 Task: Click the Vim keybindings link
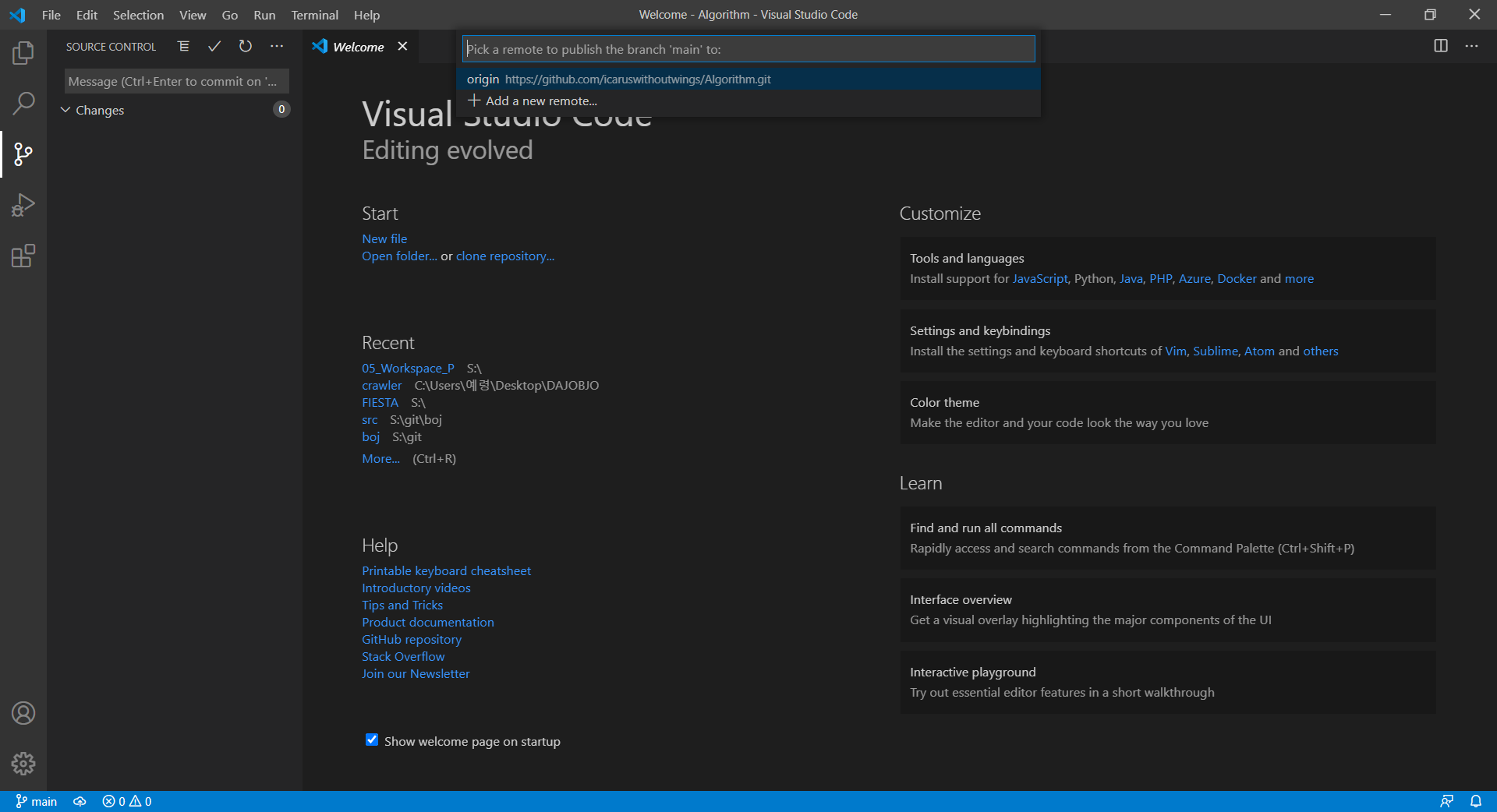point(1176,351)
